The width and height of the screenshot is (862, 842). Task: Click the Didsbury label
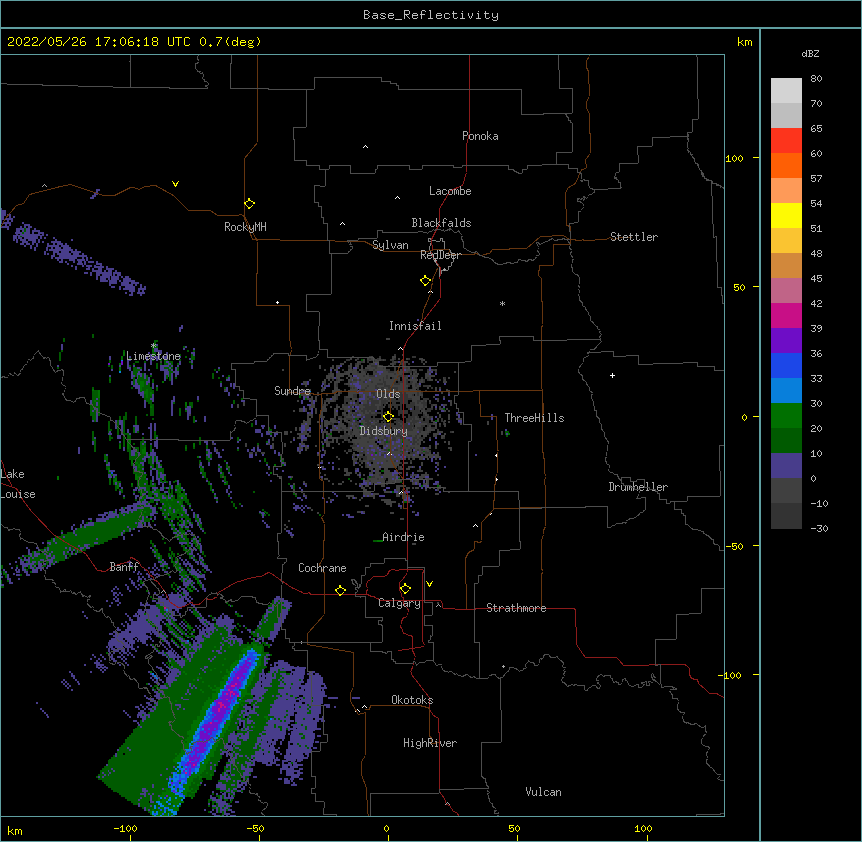(x=384, y=431)
